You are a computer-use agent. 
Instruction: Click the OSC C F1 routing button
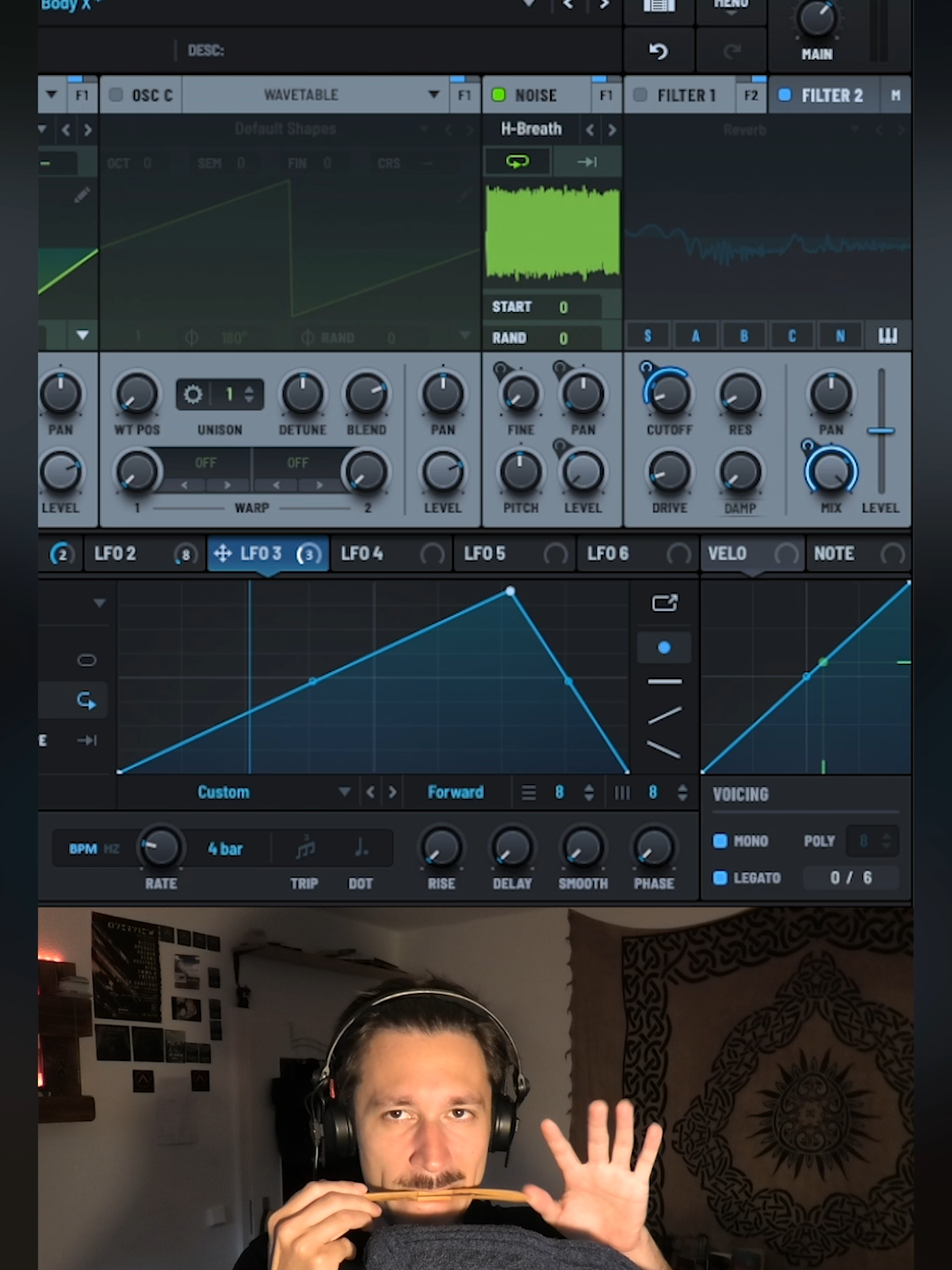[x=465, y=94]
